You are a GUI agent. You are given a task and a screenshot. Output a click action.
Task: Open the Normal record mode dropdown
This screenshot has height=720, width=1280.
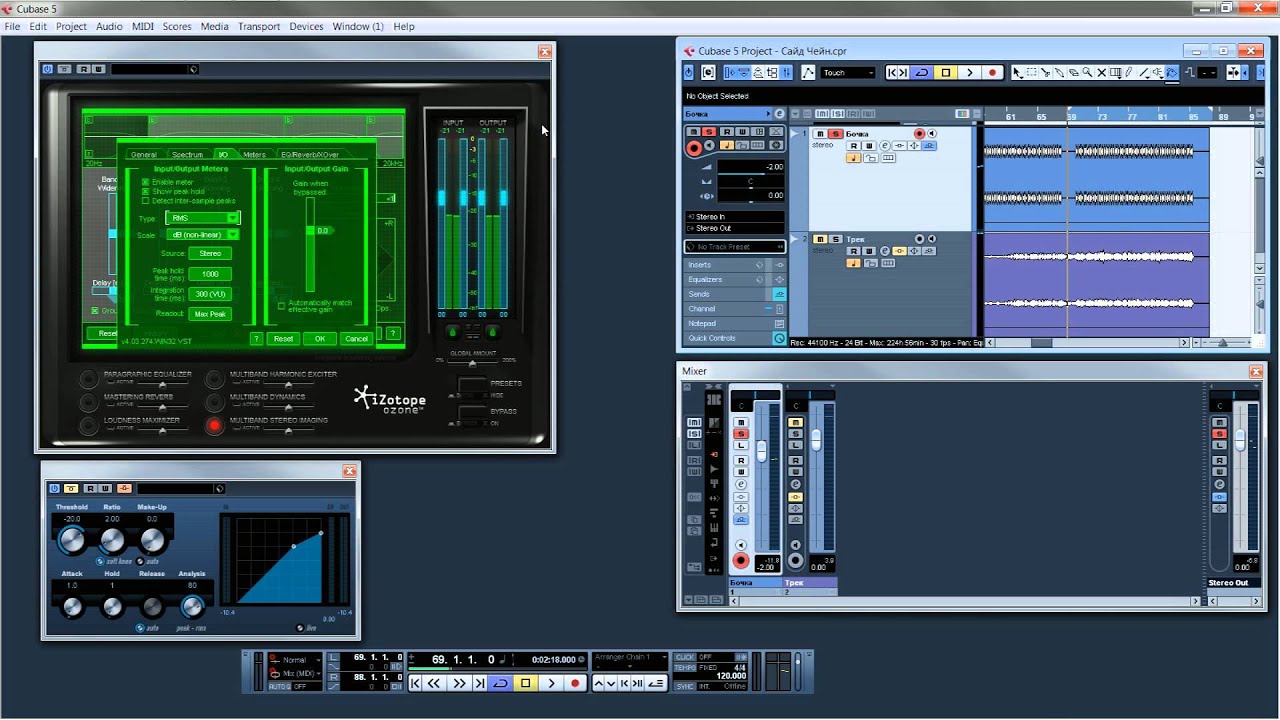tap(302, 660)
